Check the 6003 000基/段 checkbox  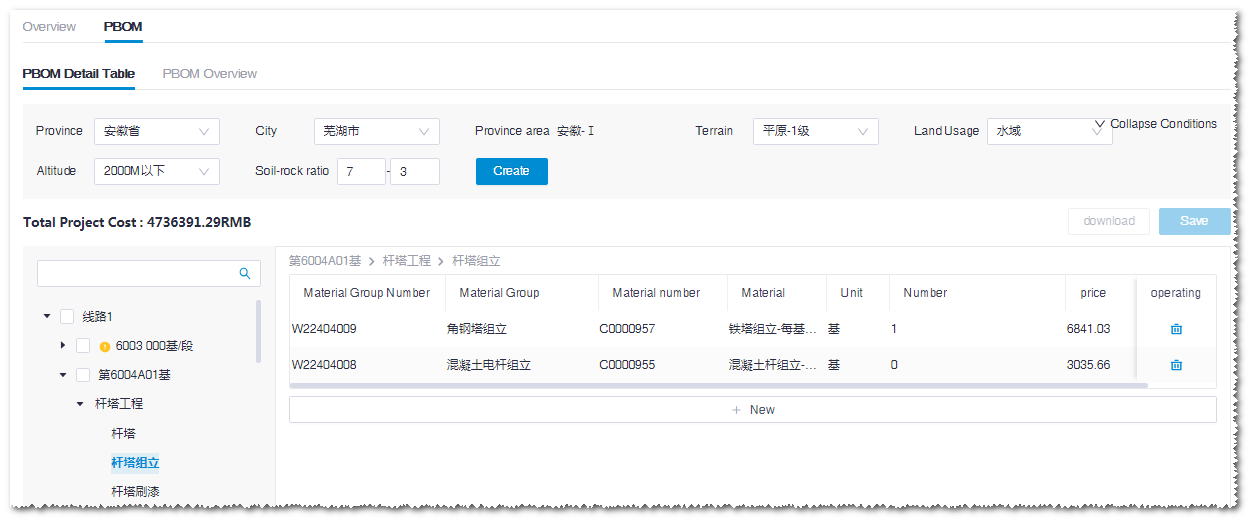[x=83, y=346]
